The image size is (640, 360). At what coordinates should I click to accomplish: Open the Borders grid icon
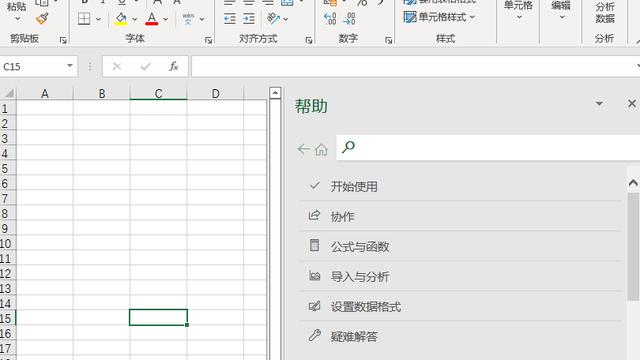coord(84,19)
